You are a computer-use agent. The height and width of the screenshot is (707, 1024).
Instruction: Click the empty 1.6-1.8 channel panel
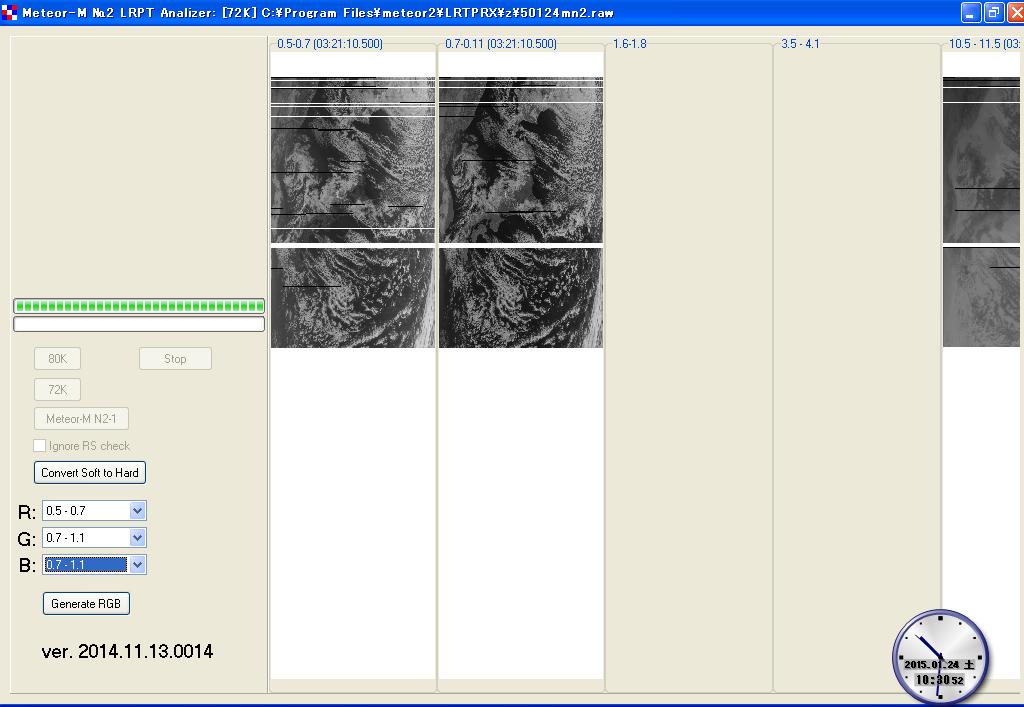pos(688,360)
